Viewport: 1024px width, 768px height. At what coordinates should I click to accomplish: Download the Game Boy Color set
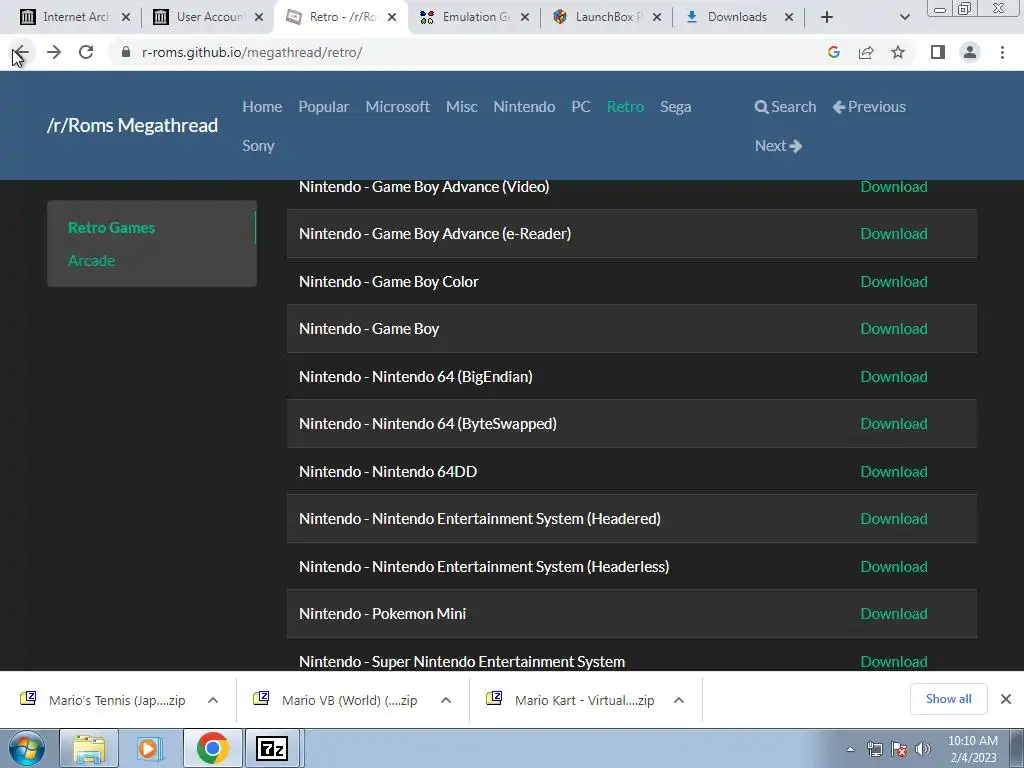tap(893, 281)
